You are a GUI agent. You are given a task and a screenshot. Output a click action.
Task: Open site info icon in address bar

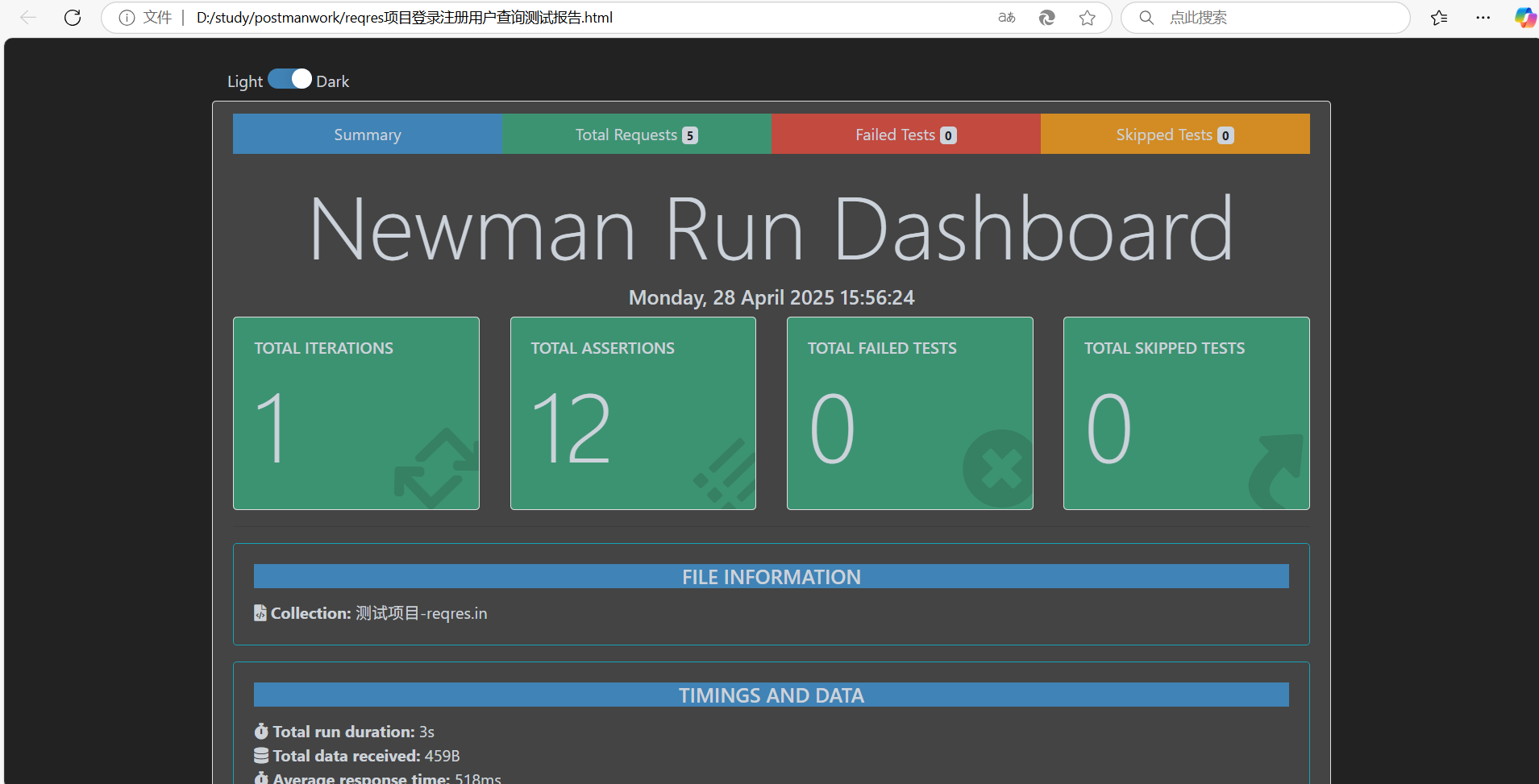coord(127,18)
